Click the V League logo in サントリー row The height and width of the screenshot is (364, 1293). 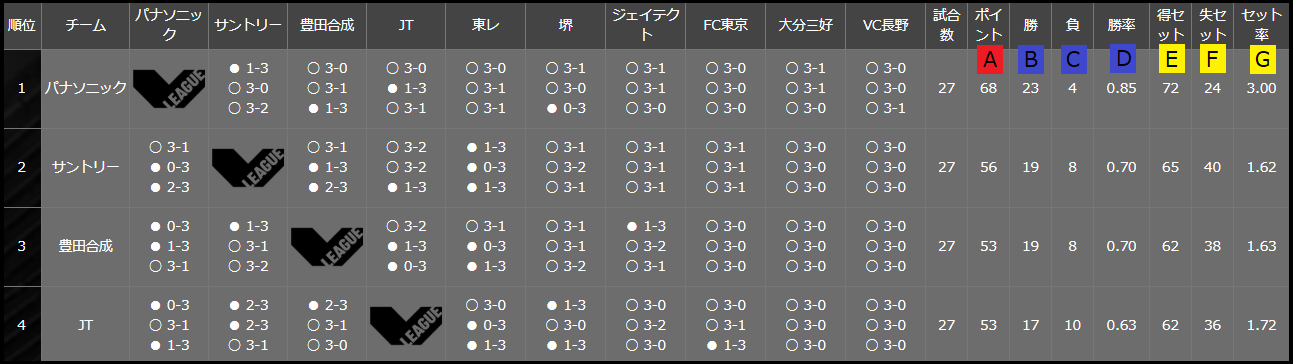[x=248, y=167]
